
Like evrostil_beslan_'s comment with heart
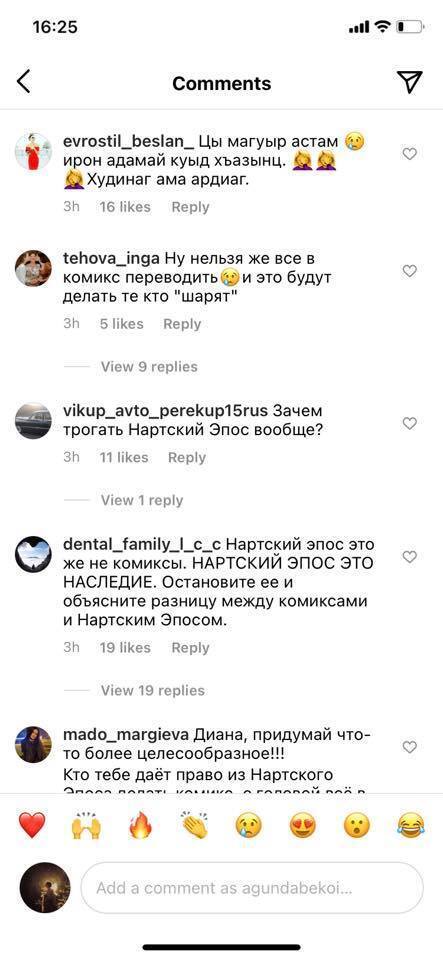pyautogui.click(x=409, y=154)
